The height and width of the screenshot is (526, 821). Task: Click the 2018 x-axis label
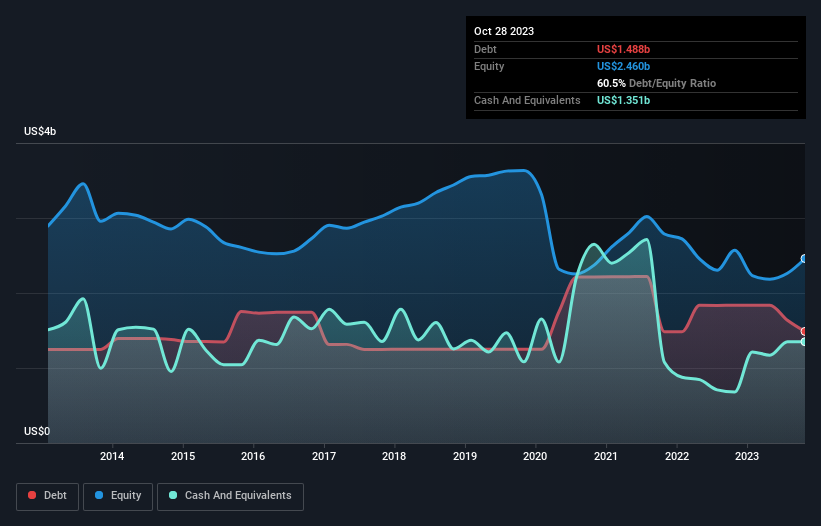coord(394,456)
